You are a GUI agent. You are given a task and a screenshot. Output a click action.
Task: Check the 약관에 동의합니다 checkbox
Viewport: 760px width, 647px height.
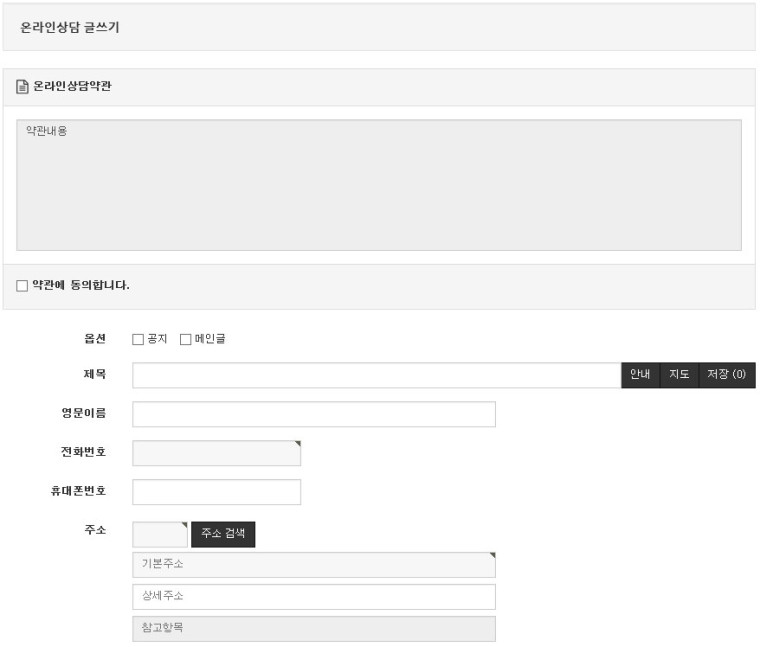click(x=22, y=286)
